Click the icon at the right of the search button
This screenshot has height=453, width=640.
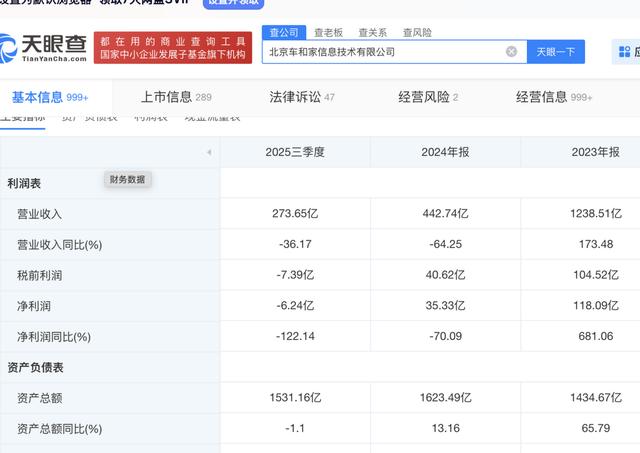pyautogui.click(x=626, y=51)
